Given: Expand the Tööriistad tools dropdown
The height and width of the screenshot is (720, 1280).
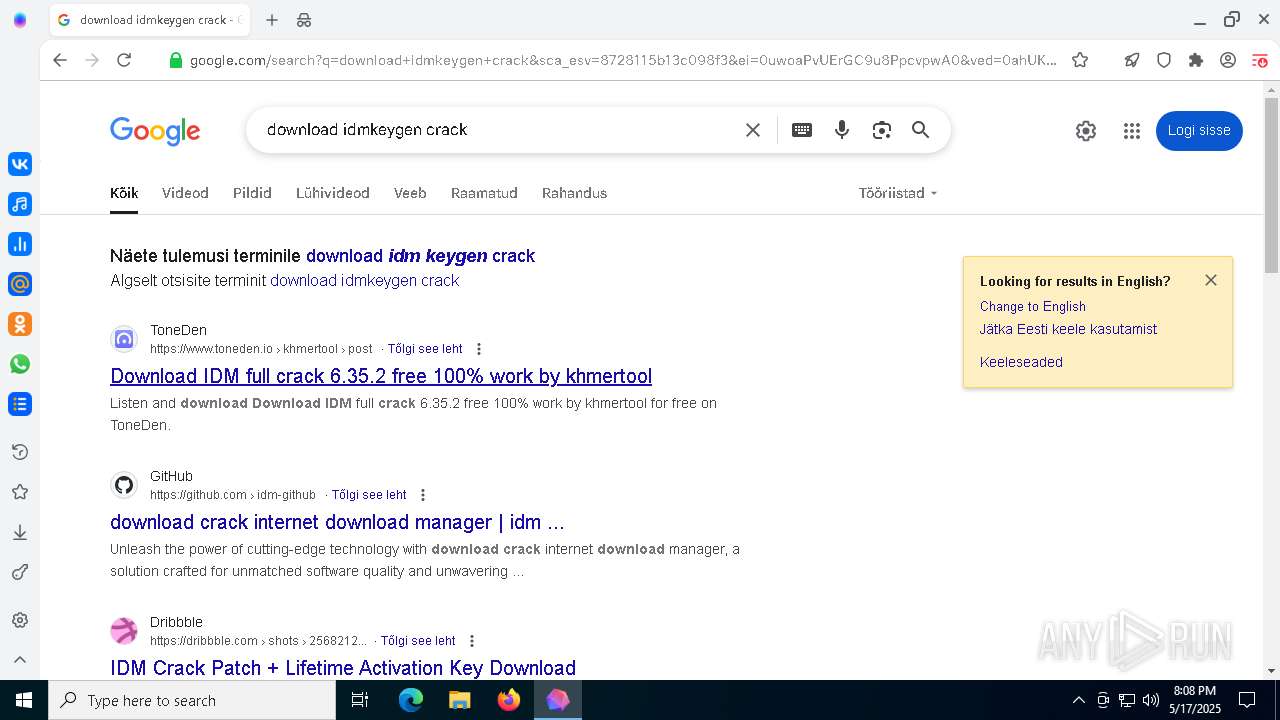Looking at the screenshot, I should (898, 193).
